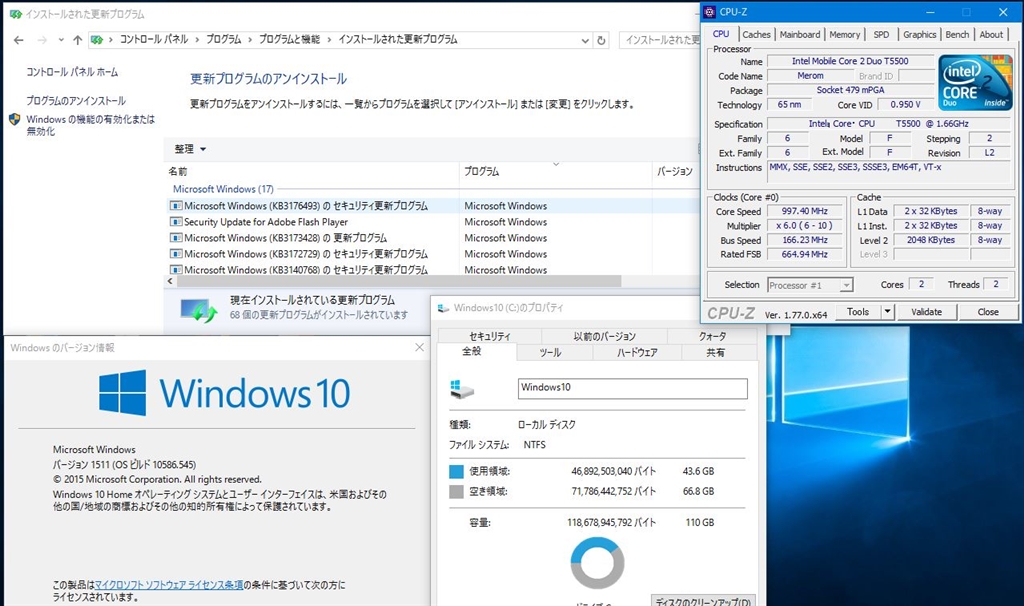
Task: Switch to Caches tab in CPU-Z
Action: click(756, 35)
